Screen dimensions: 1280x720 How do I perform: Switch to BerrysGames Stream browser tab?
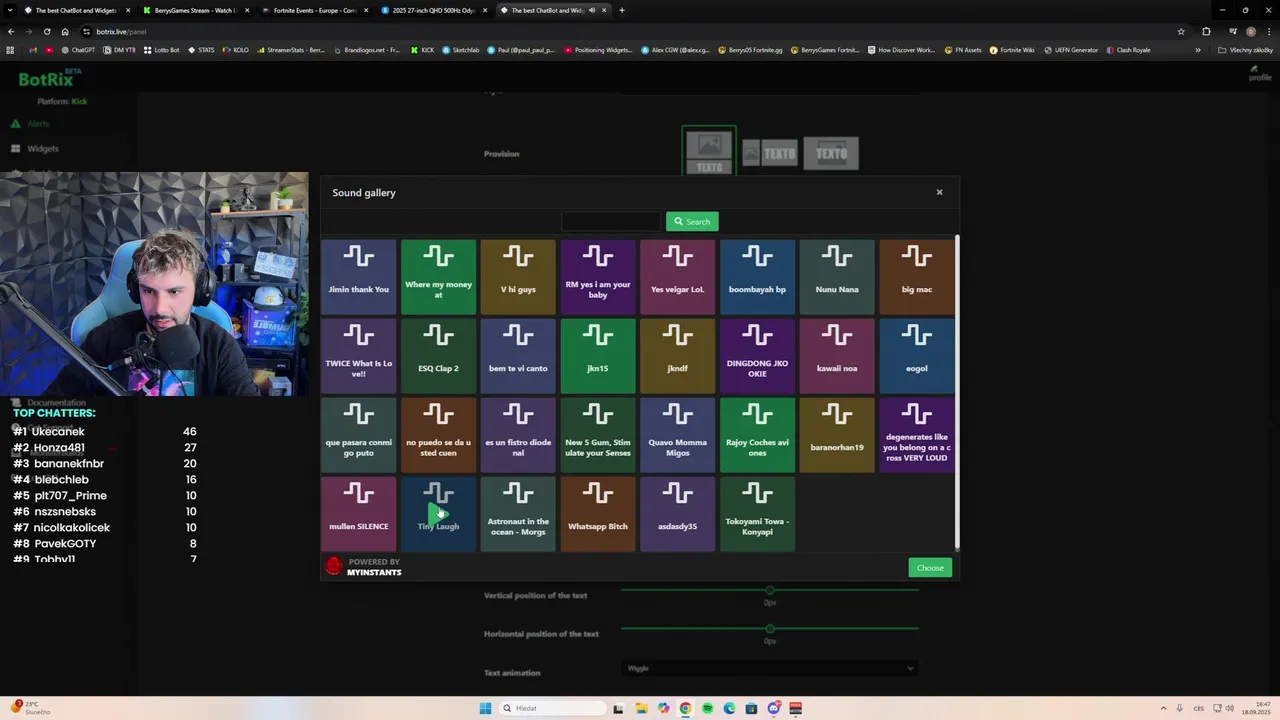pyautogui.click(x=194, y=10)
